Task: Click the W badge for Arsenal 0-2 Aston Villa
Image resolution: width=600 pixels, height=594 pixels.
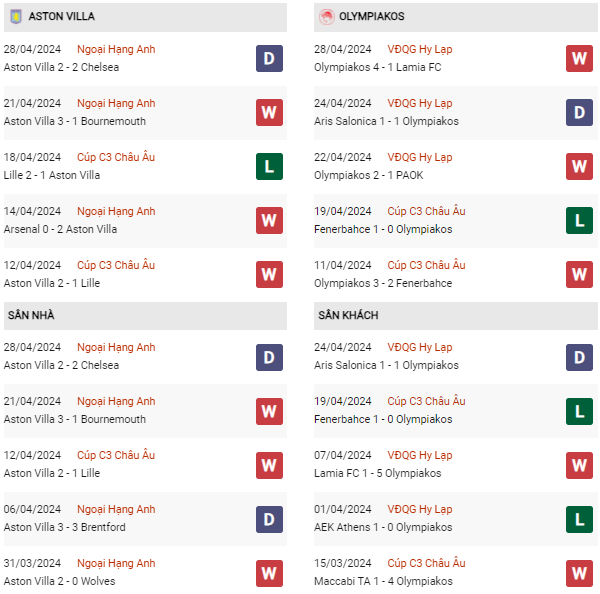Action: (x=269, y=220)
